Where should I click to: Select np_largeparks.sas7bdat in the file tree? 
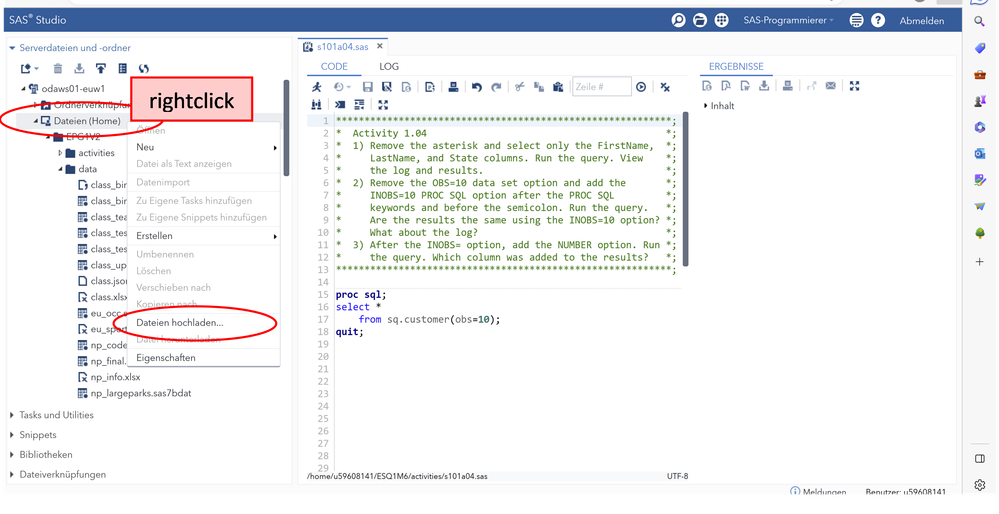click(x=140, y=393)
